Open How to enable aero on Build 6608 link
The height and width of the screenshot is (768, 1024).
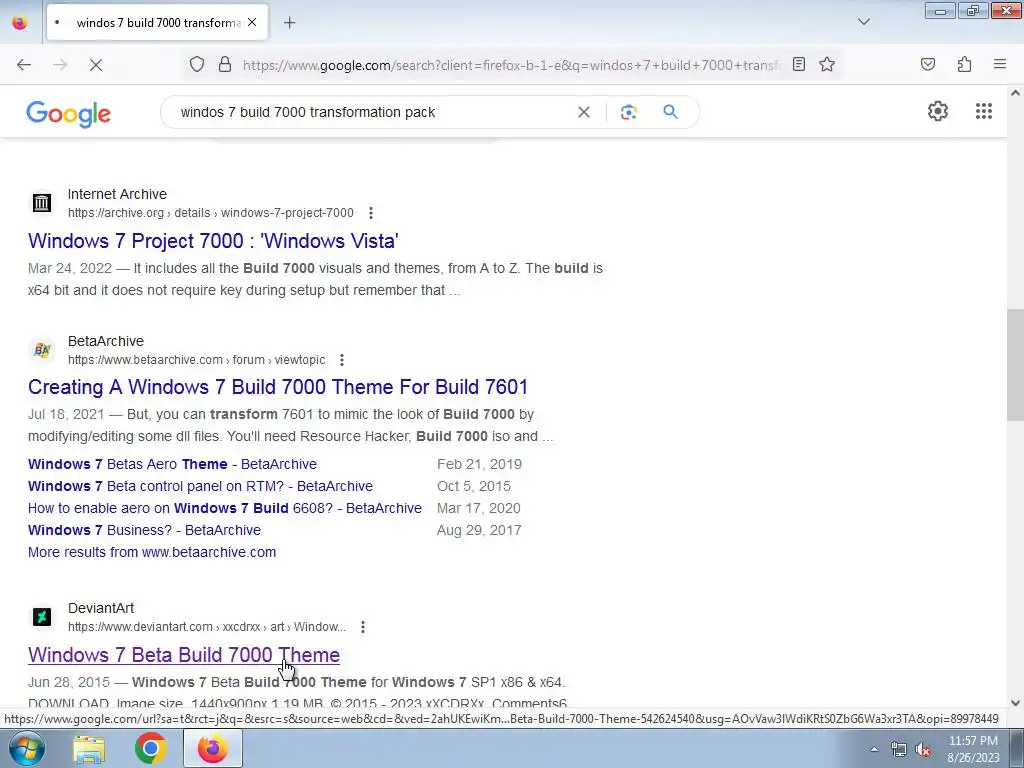225,508
